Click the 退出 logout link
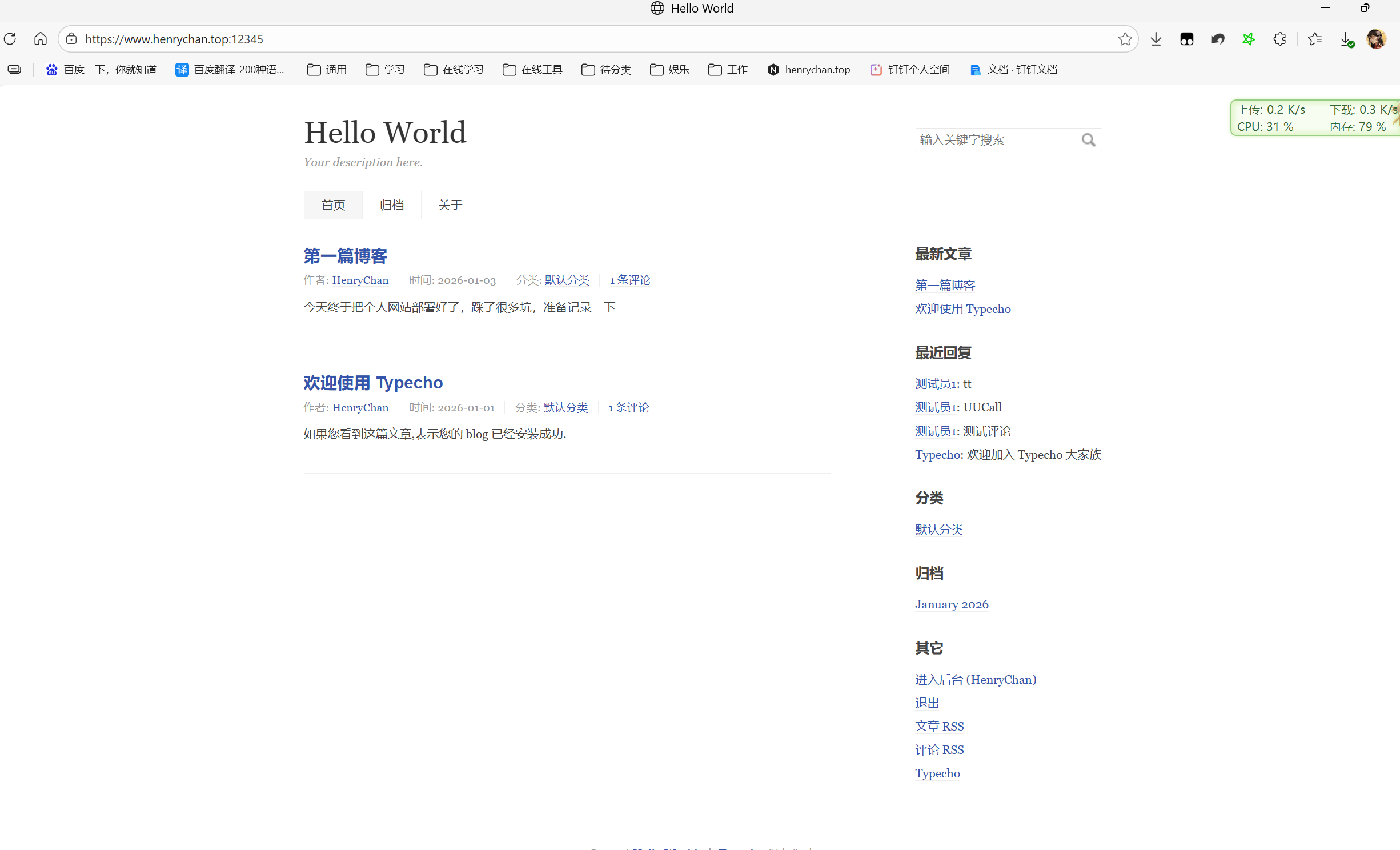 pos(927,703)
